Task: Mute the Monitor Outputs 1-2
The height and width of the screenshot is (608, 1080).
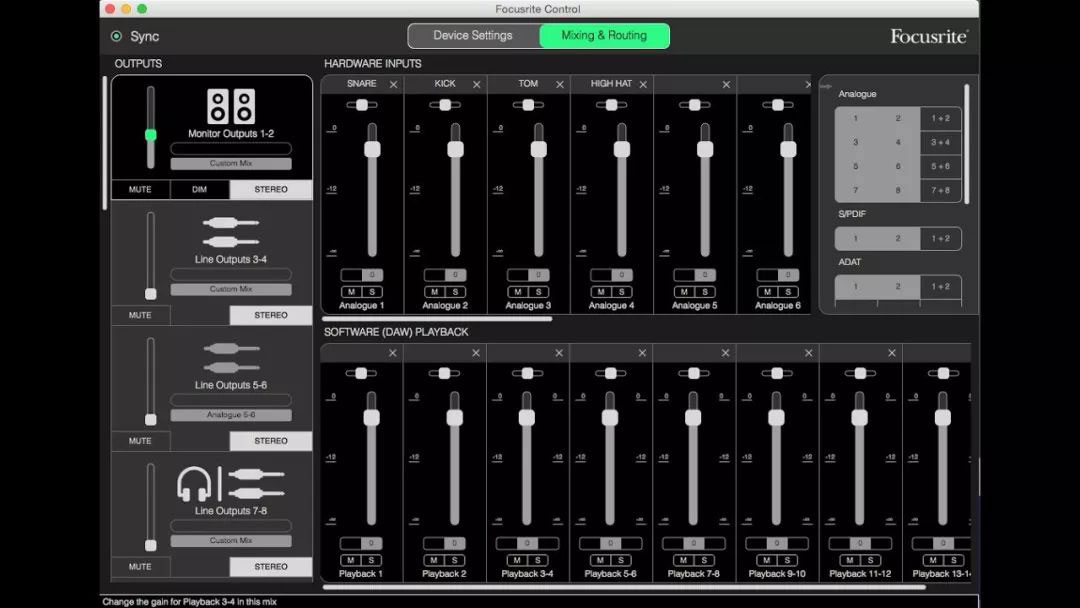Action: (140, 189)
